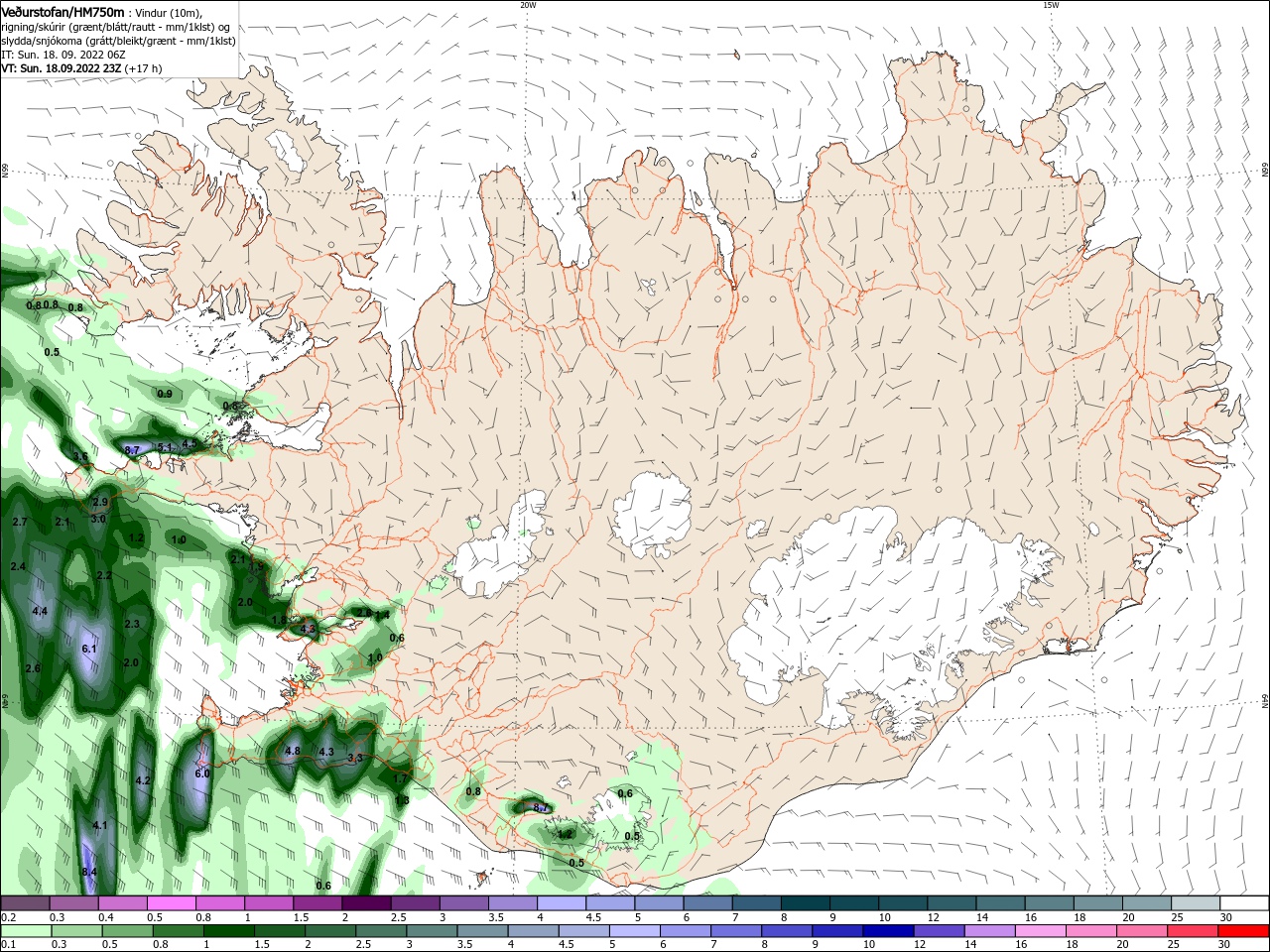Click the 2.4 precipitation value
Image resolution: width=1270 pixels, height=952 pixels.
click(18, 566)
